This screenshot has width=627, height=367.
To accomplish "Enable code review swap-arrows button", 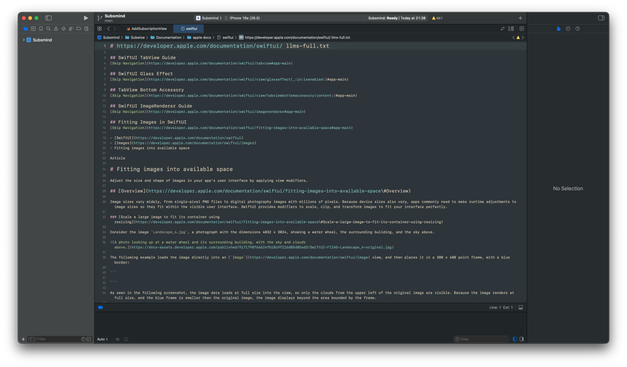I will (x=503, y=29).
